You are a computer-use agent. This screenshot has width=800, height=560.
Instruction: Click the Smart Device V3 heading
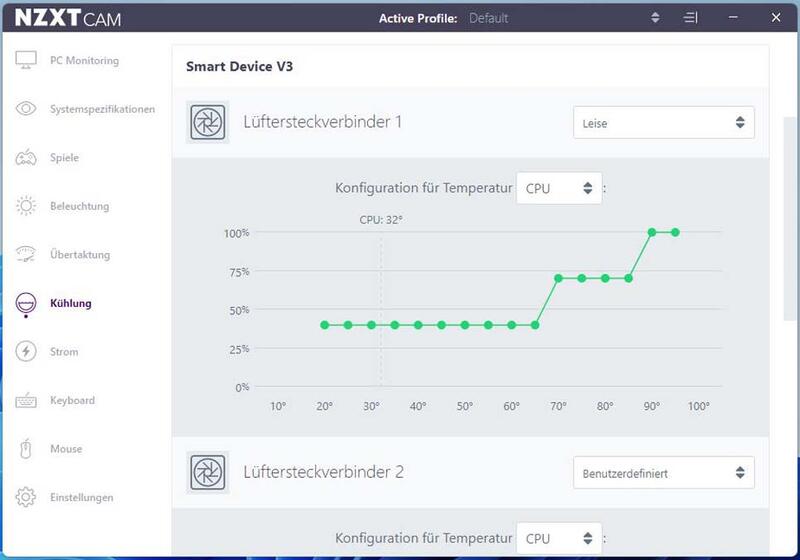click(x=239, y=66)
